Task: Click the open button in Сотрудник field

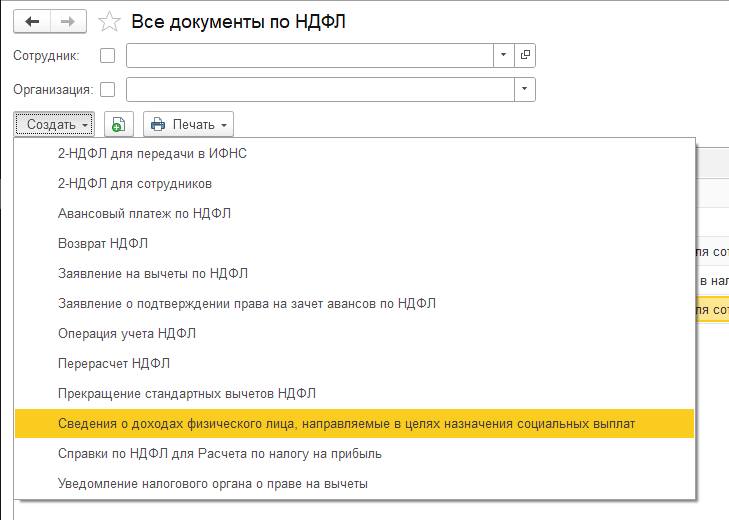Action: click(526, 55)
